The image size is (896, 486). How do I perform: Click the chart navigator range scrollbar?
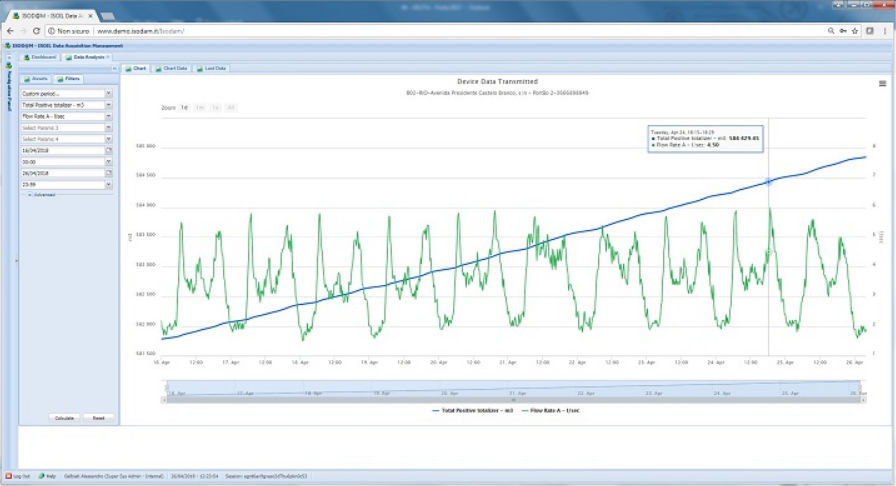513,400
